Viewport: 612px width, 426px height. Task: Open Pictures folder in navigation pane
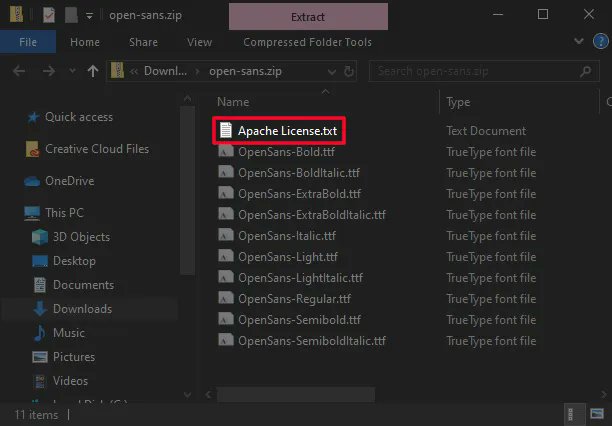pos(74,357)
